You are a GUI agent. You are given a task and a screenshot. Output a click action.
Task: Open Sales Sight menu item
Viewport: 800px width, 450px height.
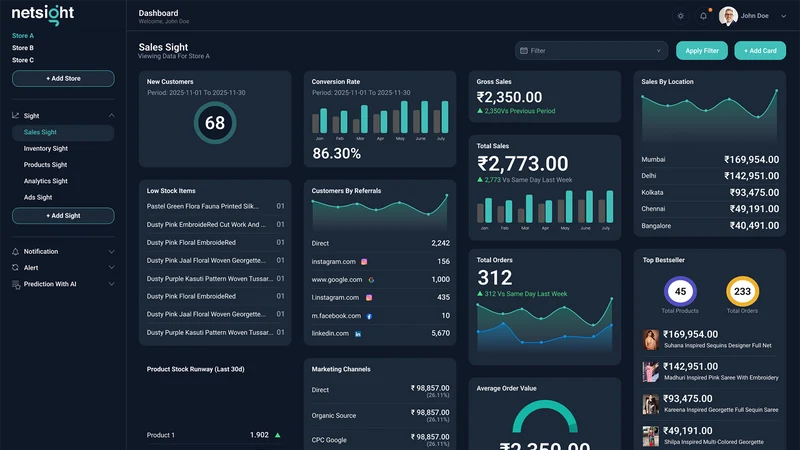63,133
